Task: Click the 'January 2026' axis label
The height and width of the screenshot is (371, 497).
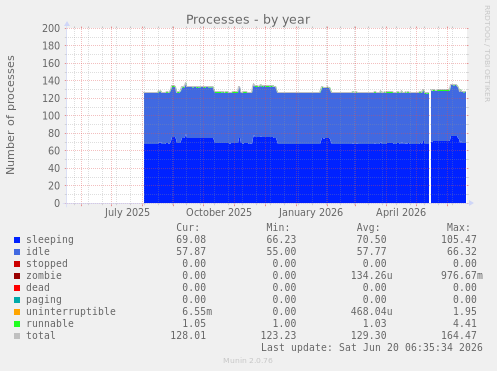Action: pyautogui.click(x=311, y=213)
